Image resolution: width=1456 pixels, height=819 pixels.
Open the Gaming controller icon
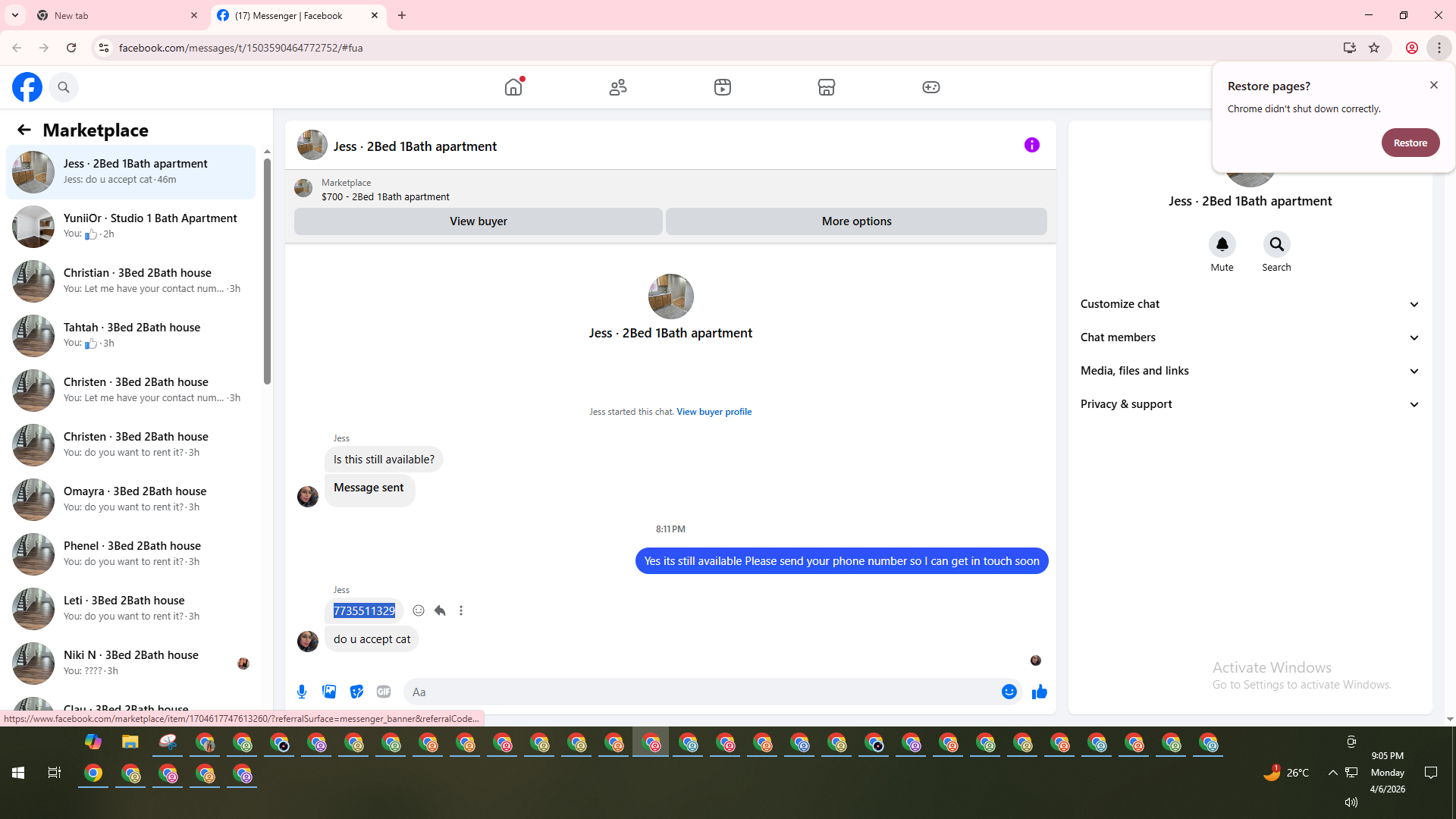931,87
